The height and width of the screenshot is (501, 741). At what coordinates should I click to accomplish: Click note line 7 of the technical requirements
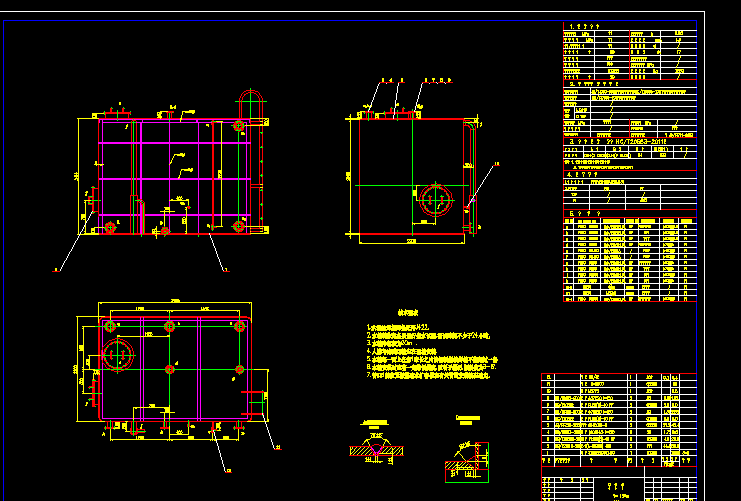click(x=428, y=376)
